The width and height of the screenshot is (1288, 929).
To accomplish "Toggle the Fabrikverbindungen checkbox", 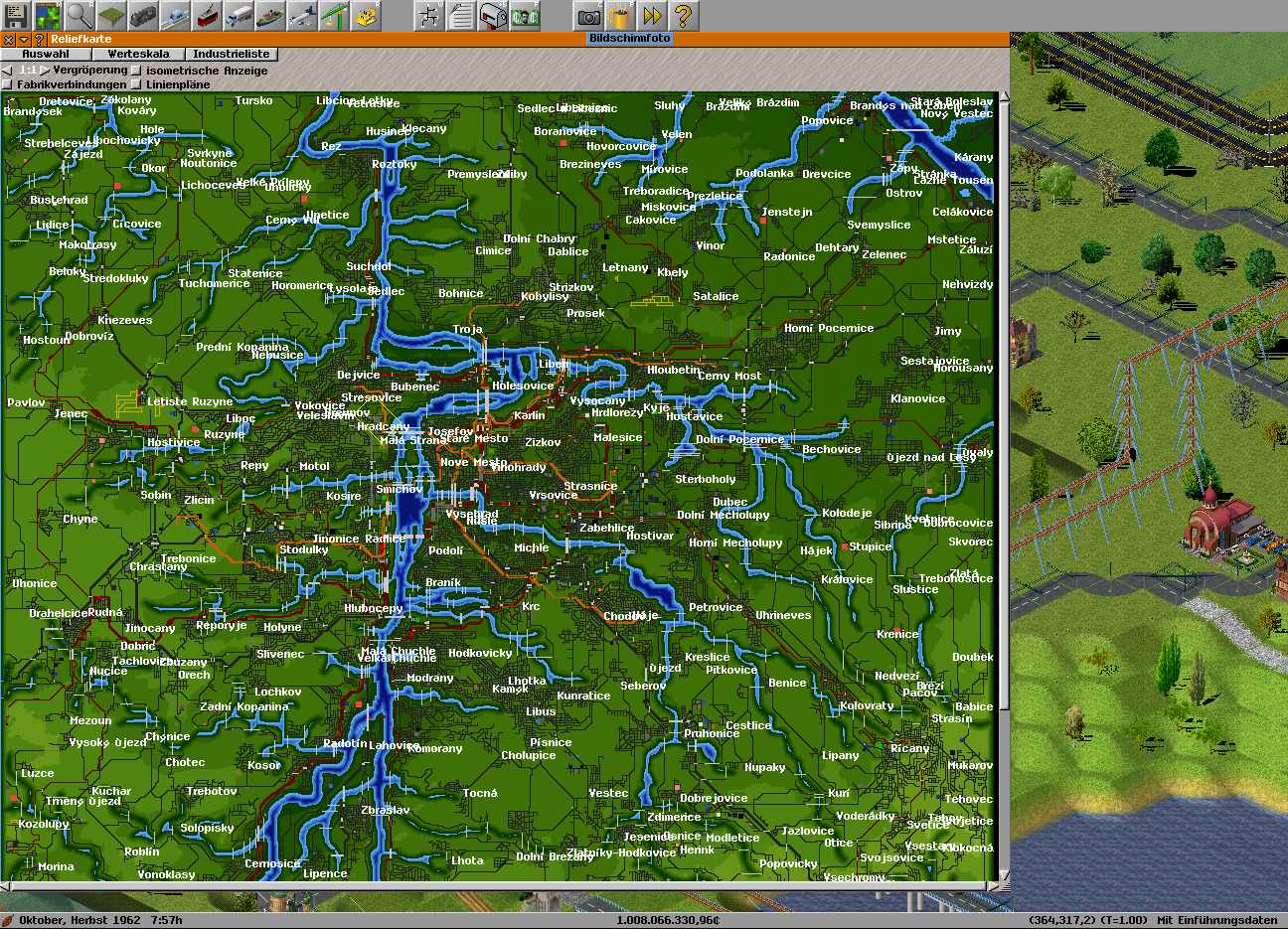I will click(x=8, y=85).
